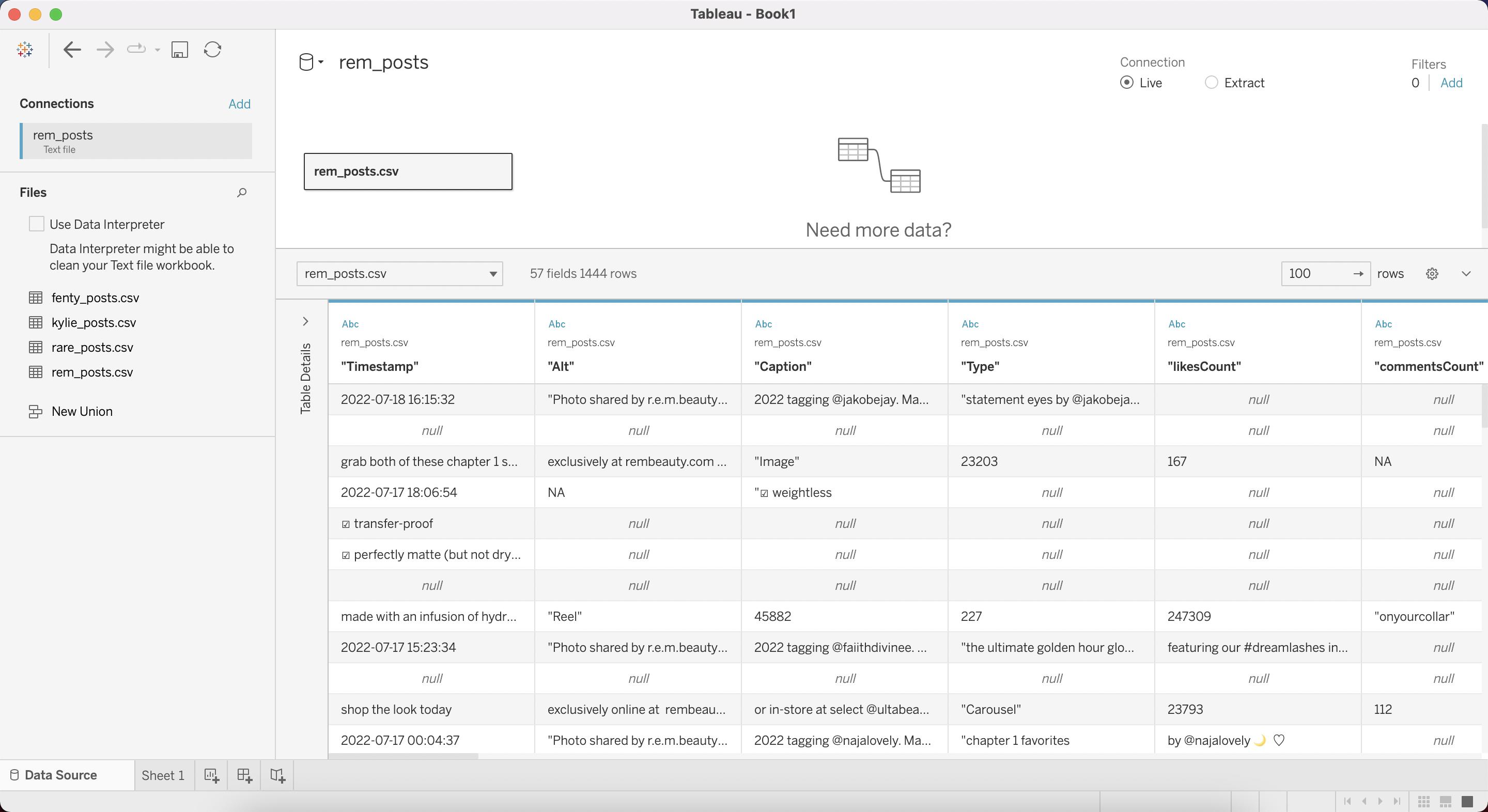This screenshot has height=812, width=1488.
Task: Add a new connection
Action: (x=239, y=104)
